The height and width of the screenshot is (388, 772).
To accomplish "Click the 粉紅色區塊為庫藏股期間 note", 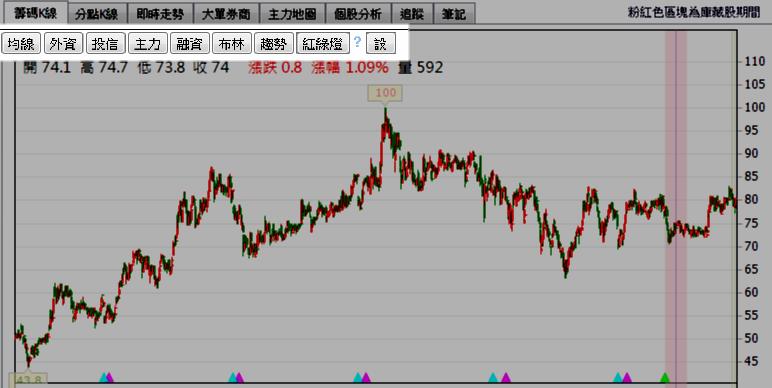I will coord(694,12).
